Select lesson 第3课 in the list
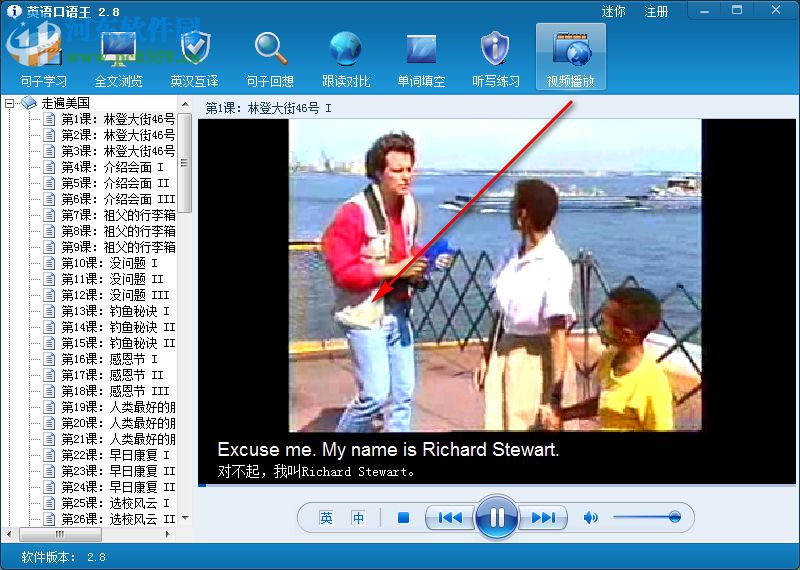The height and width of the screenshot is (570, 800). click(x=118, y=151)
